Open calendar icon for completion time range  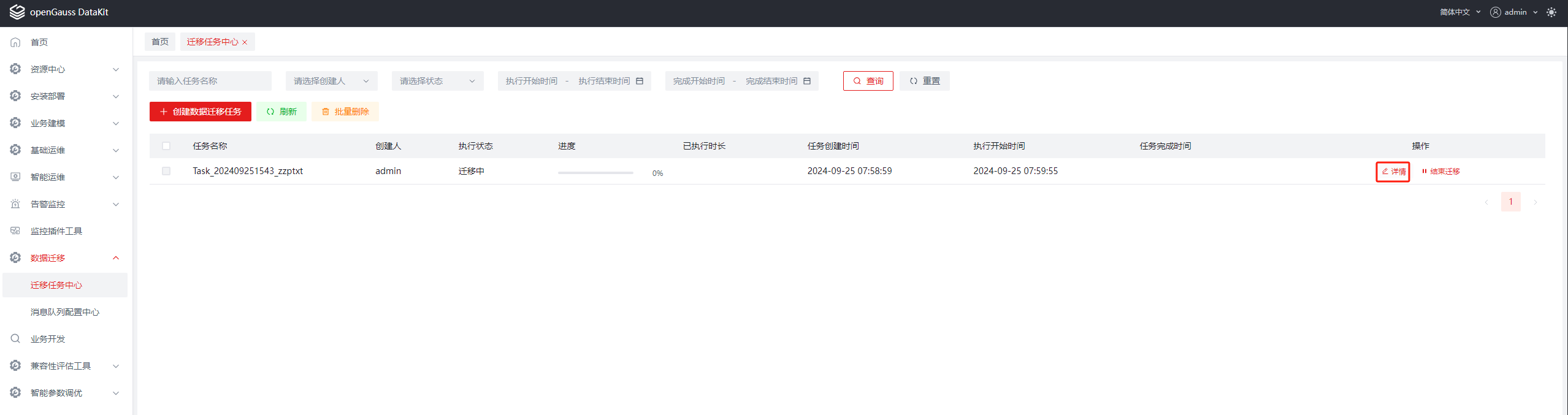[807, 81]
